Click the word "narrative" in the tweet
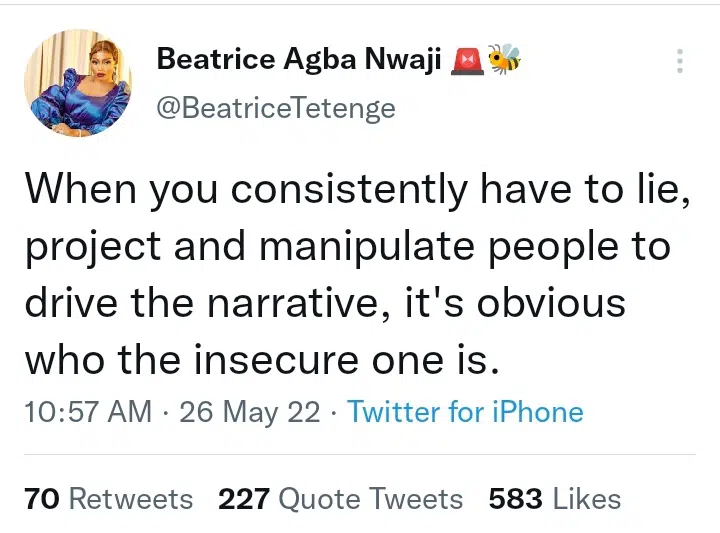720x533 pixels. click(x=298, y=303)
